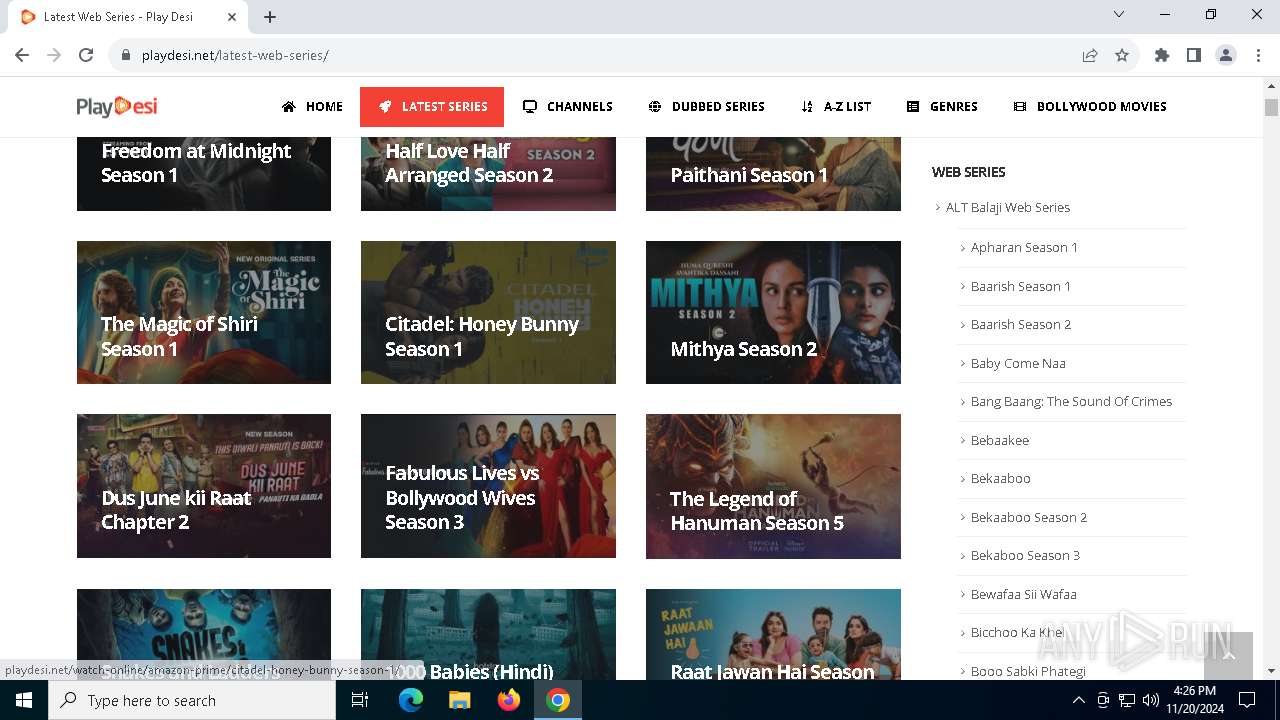The width and height of the screenshot is (1280, 720).
Task: Open Dus June kii Raat Chapter 2
Action: tap(204, 486)
